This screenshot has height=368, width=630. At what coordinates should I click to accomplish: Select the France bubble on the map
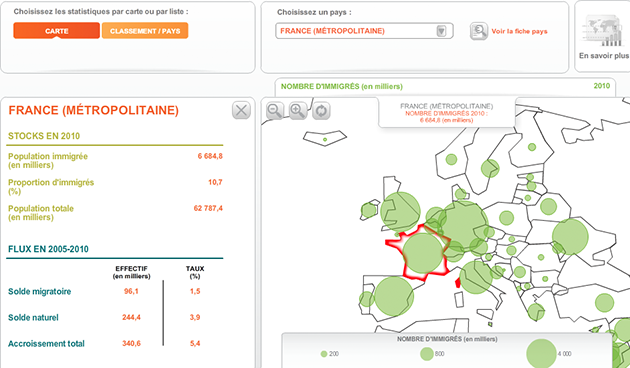[423, 254]
